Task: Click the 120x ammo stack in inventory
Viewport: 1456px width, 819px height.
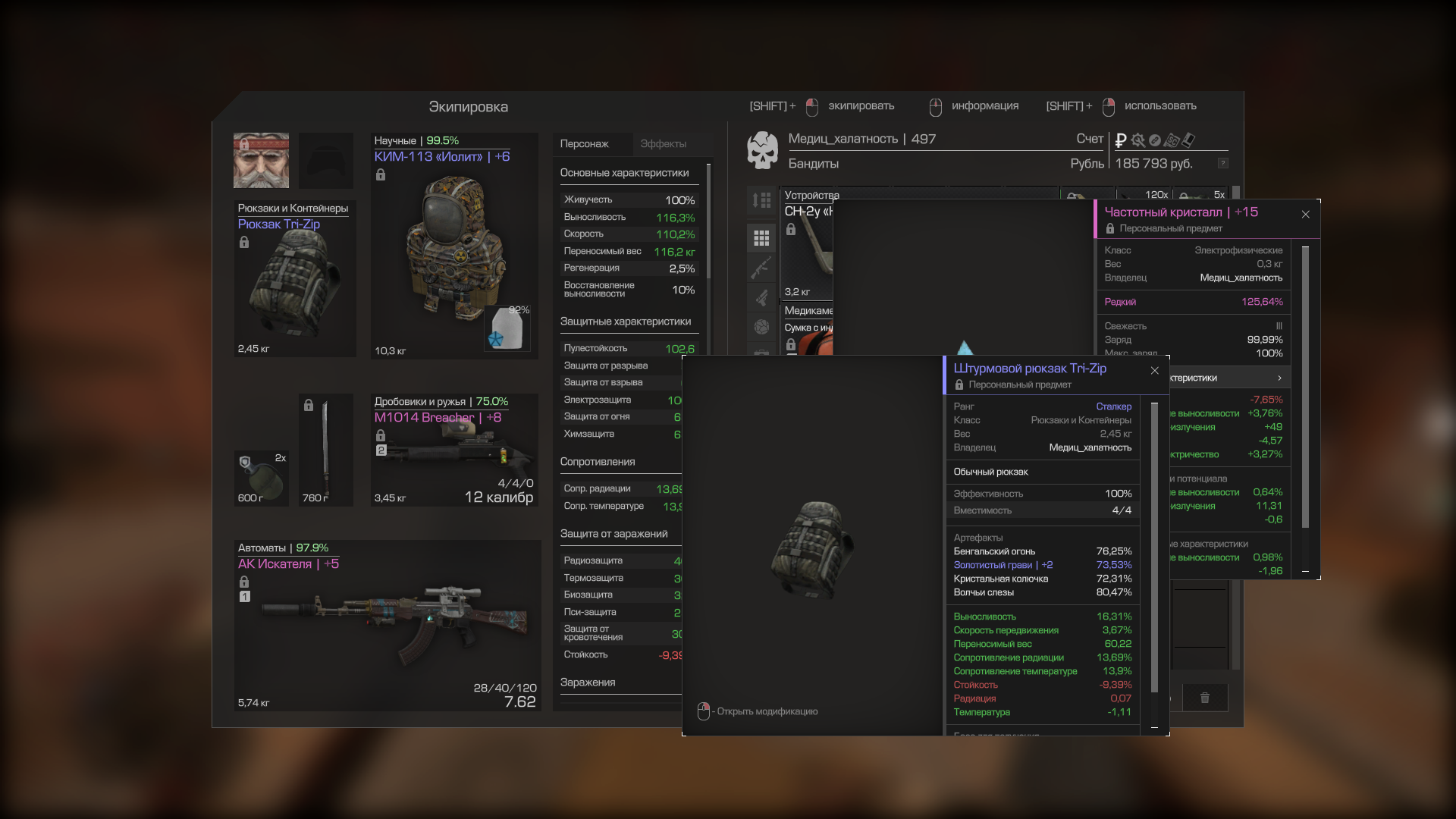Action: click(1144, 194)
